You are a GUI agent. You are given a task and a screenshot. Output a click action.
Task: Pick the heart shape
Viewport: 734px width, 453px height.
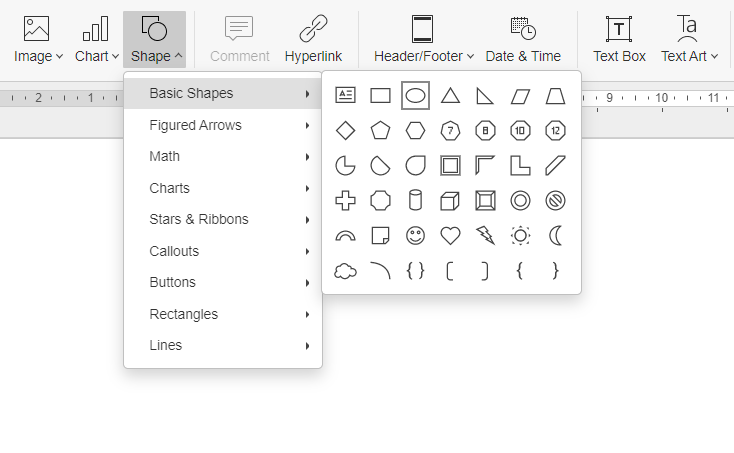[450, 236]
